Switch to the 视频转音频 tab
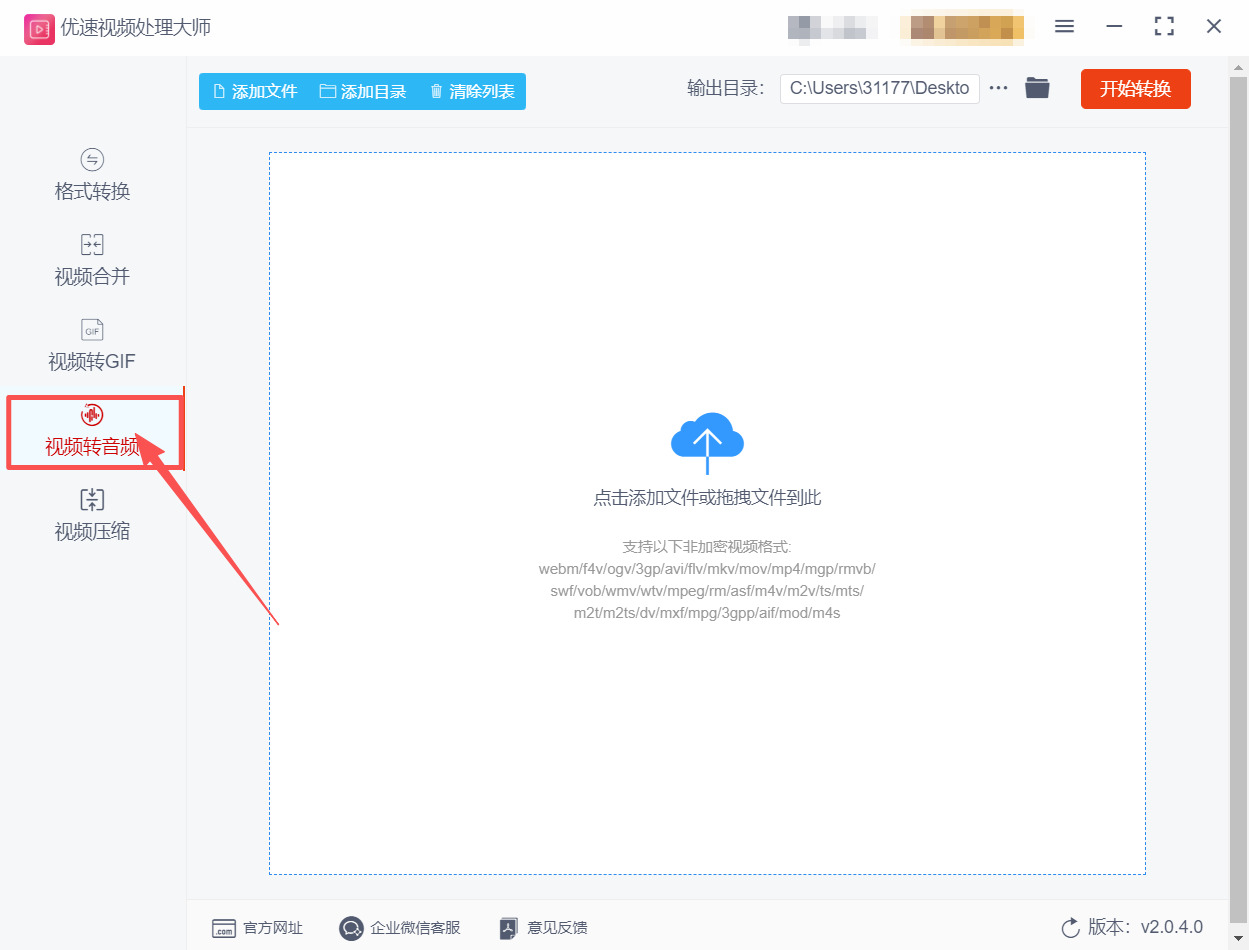The width and height of the screenshot is (1249, 950). coord(94,431)
